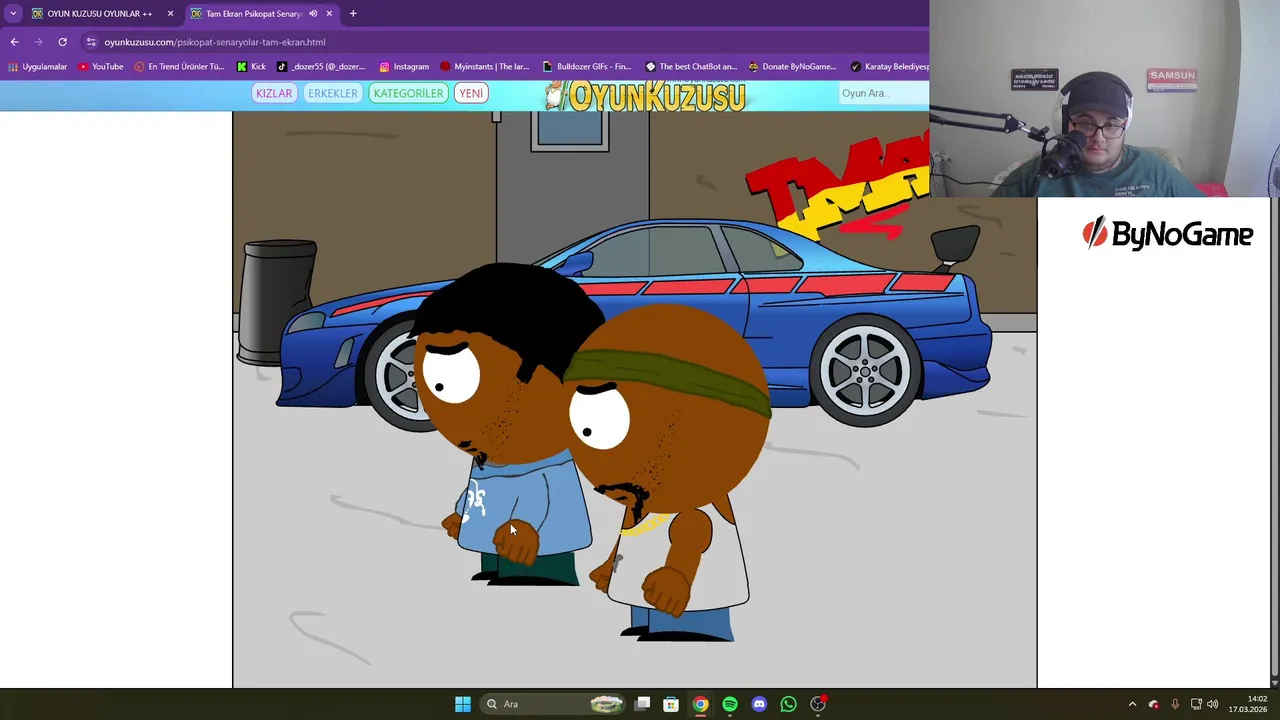Screen dimensions: 1280x720
Task: Open Spotify from the taskbar
Action: tap(730, 704)
